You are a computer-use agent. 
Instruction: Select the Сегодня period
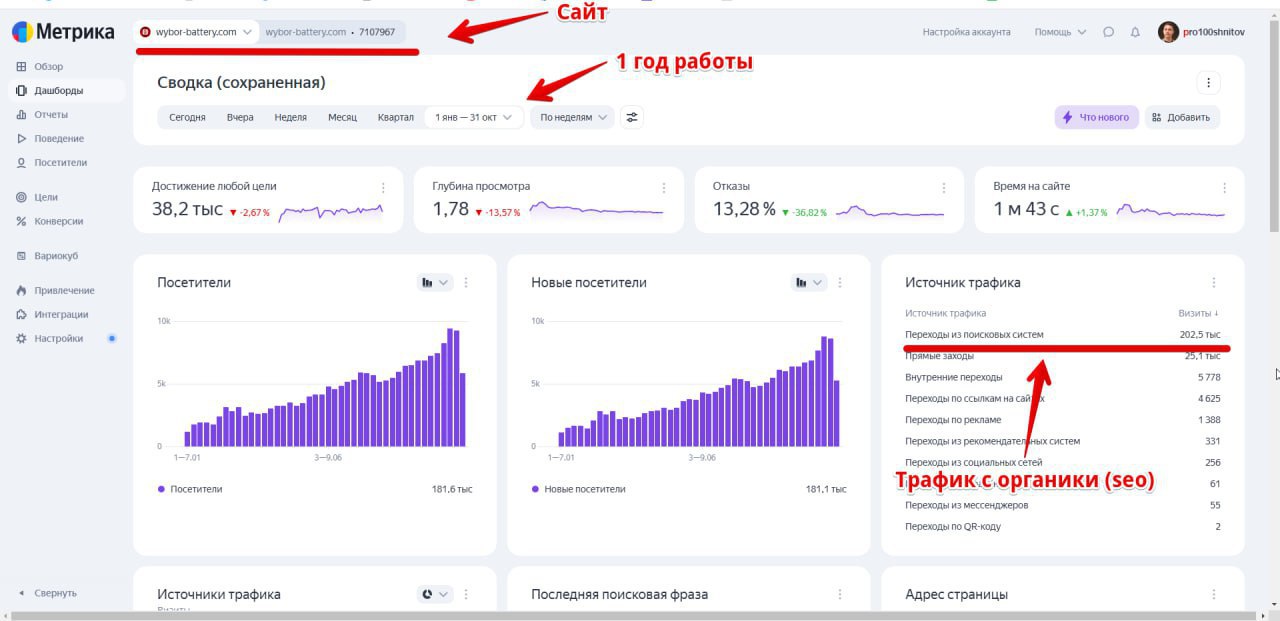(187, 117)
